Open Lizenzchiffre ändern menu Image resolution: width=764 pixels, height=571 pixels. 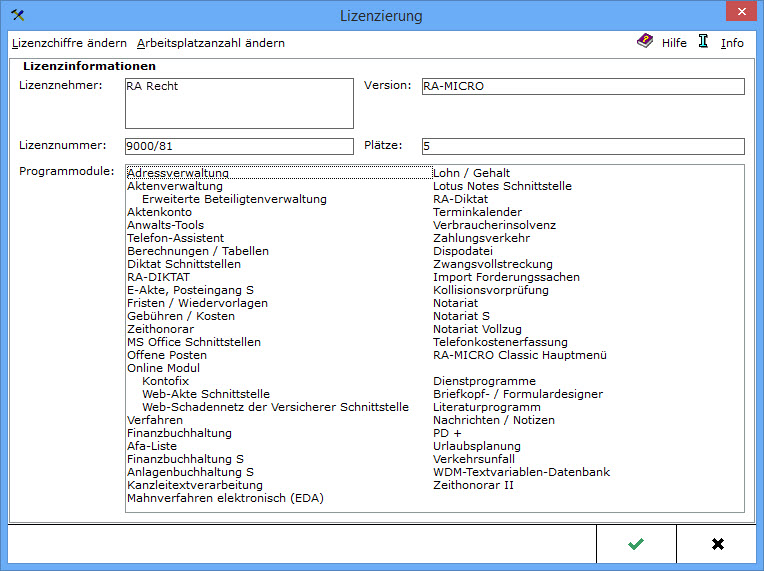[69, 43]
